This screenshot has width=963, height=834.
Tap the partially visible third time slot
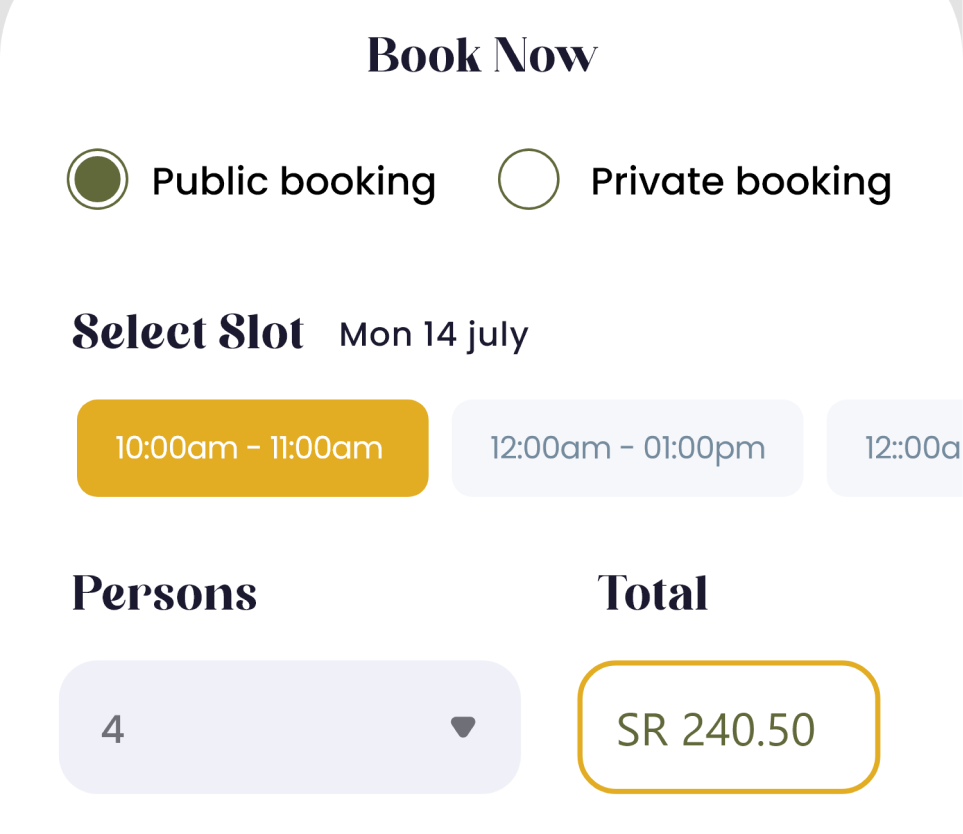point(900,447)
